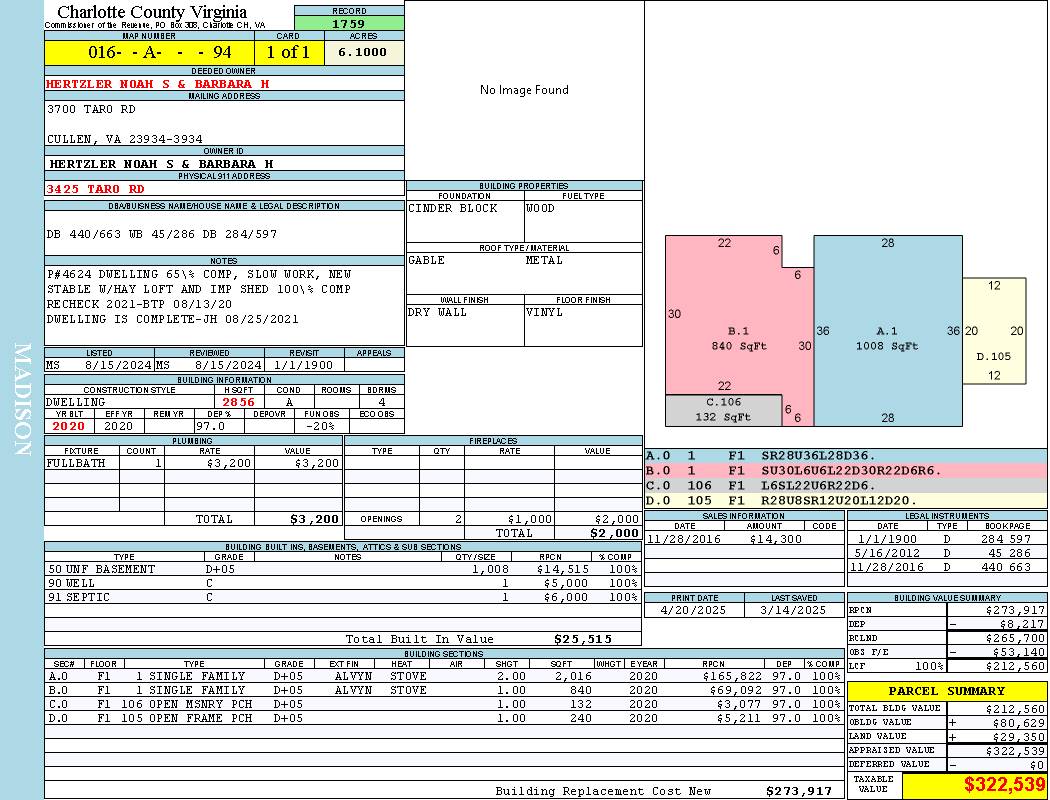Click fuel type value WOOD

coord(540,208)
